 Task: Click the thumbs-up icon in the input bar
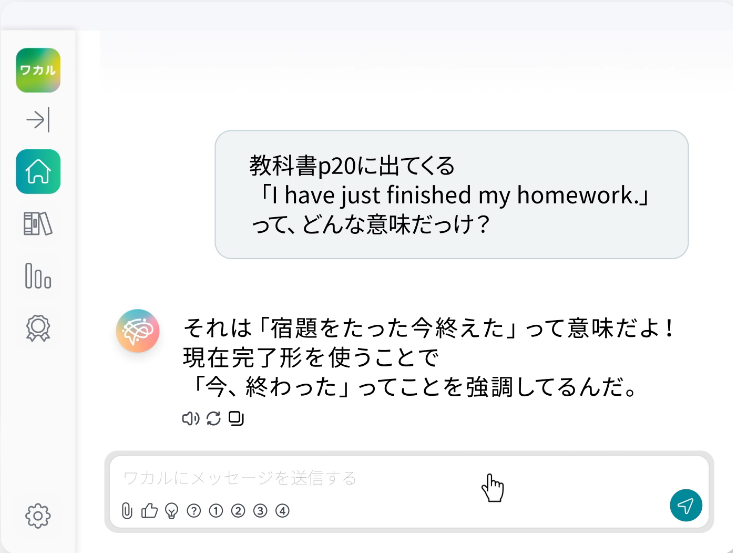point(150,511)
